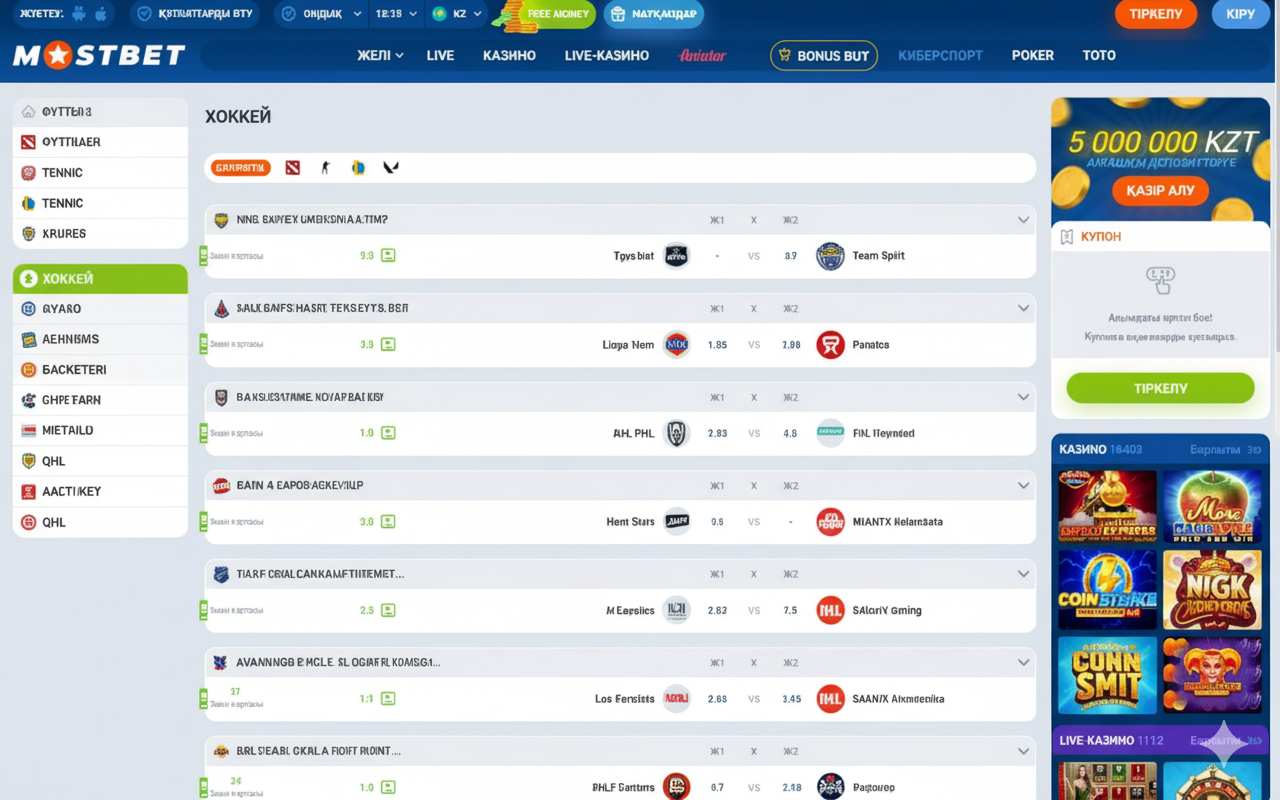
Task: Click the Panatcs team logo
Action: [x=830, y=345]
